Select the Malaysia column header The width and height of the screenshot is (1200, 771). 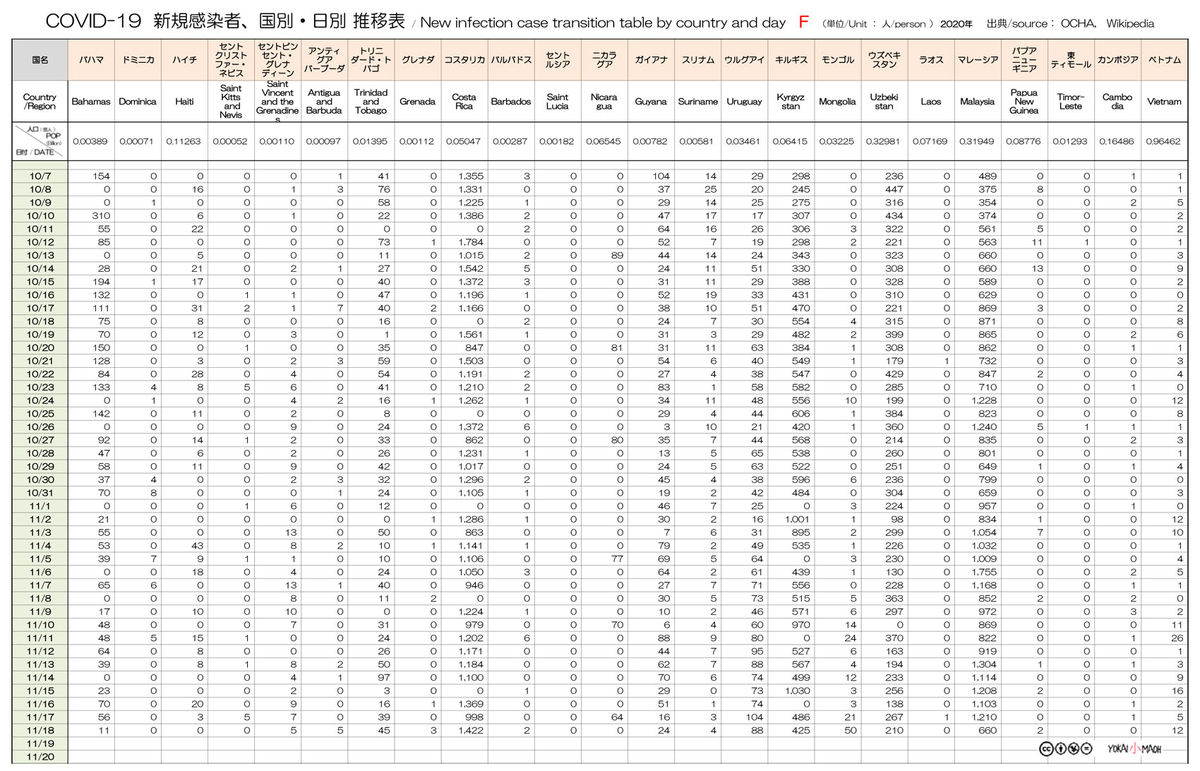(977, 101)
